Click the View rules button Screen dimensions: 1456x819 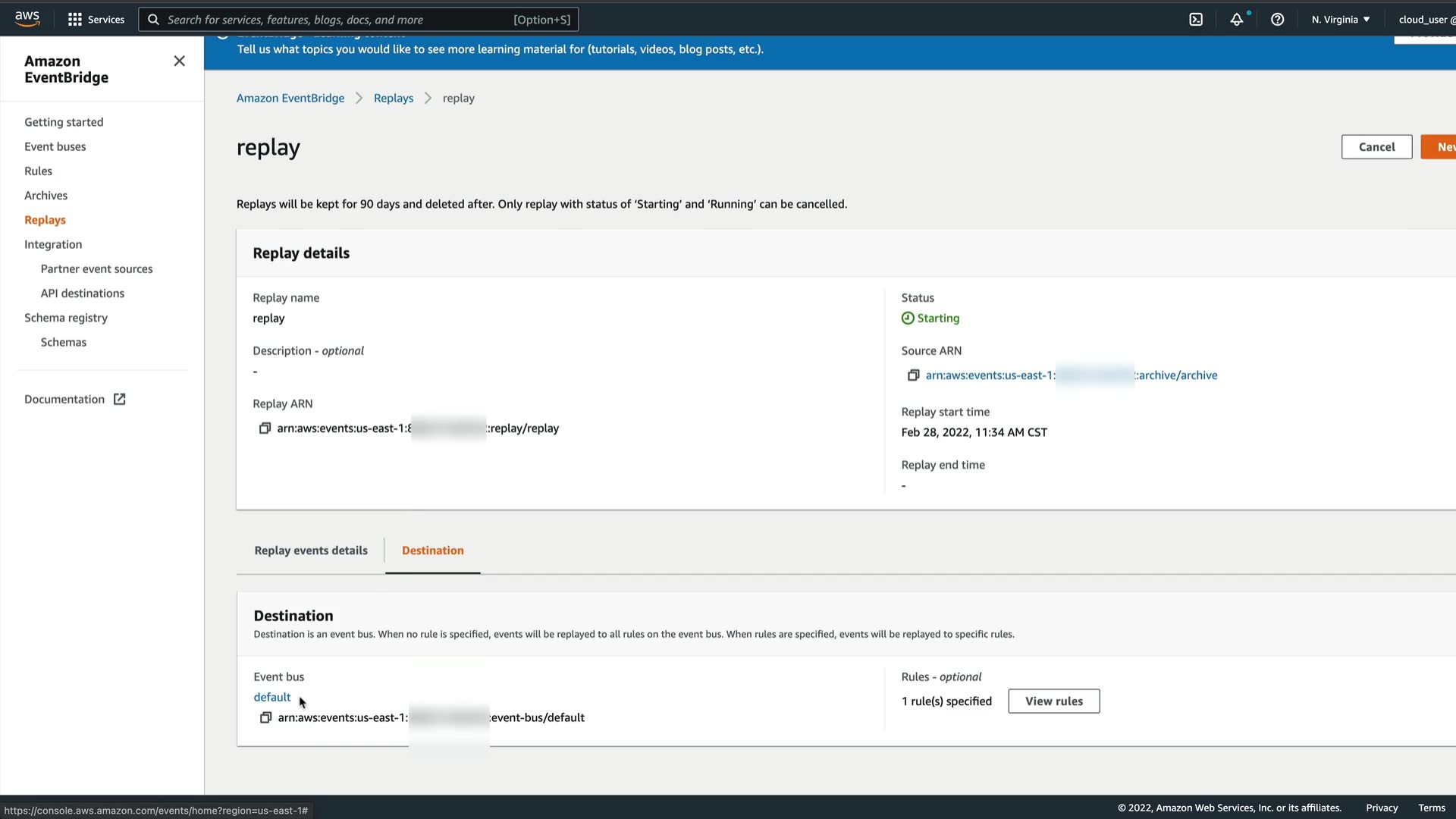(1053, 701)
